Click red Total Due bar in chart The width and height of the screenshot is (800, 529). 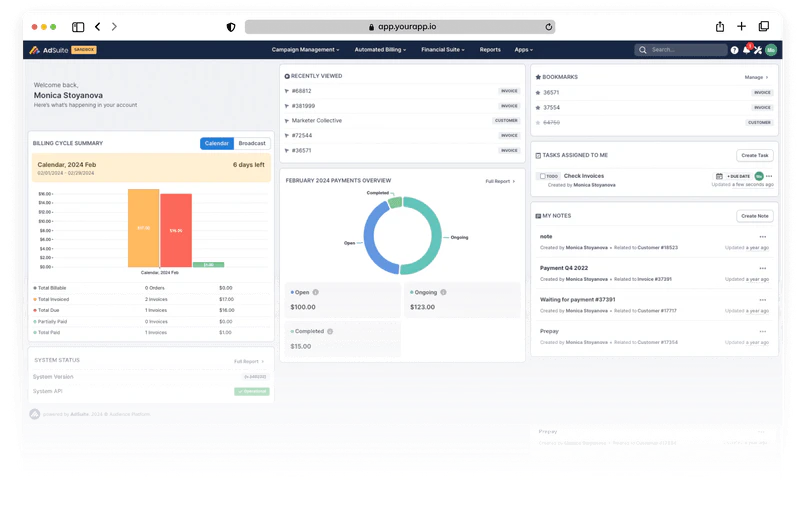coord(176,231)
